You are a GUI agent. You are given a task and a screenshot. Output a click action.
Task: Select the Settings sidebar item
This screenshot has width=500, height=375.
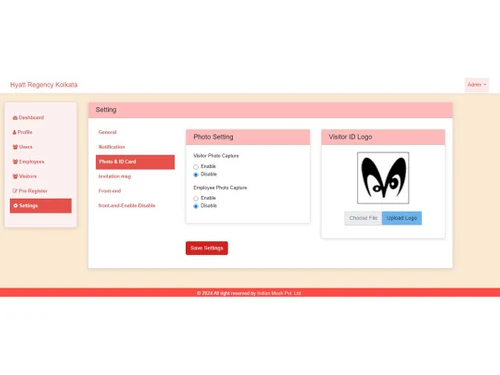(41, 206)
